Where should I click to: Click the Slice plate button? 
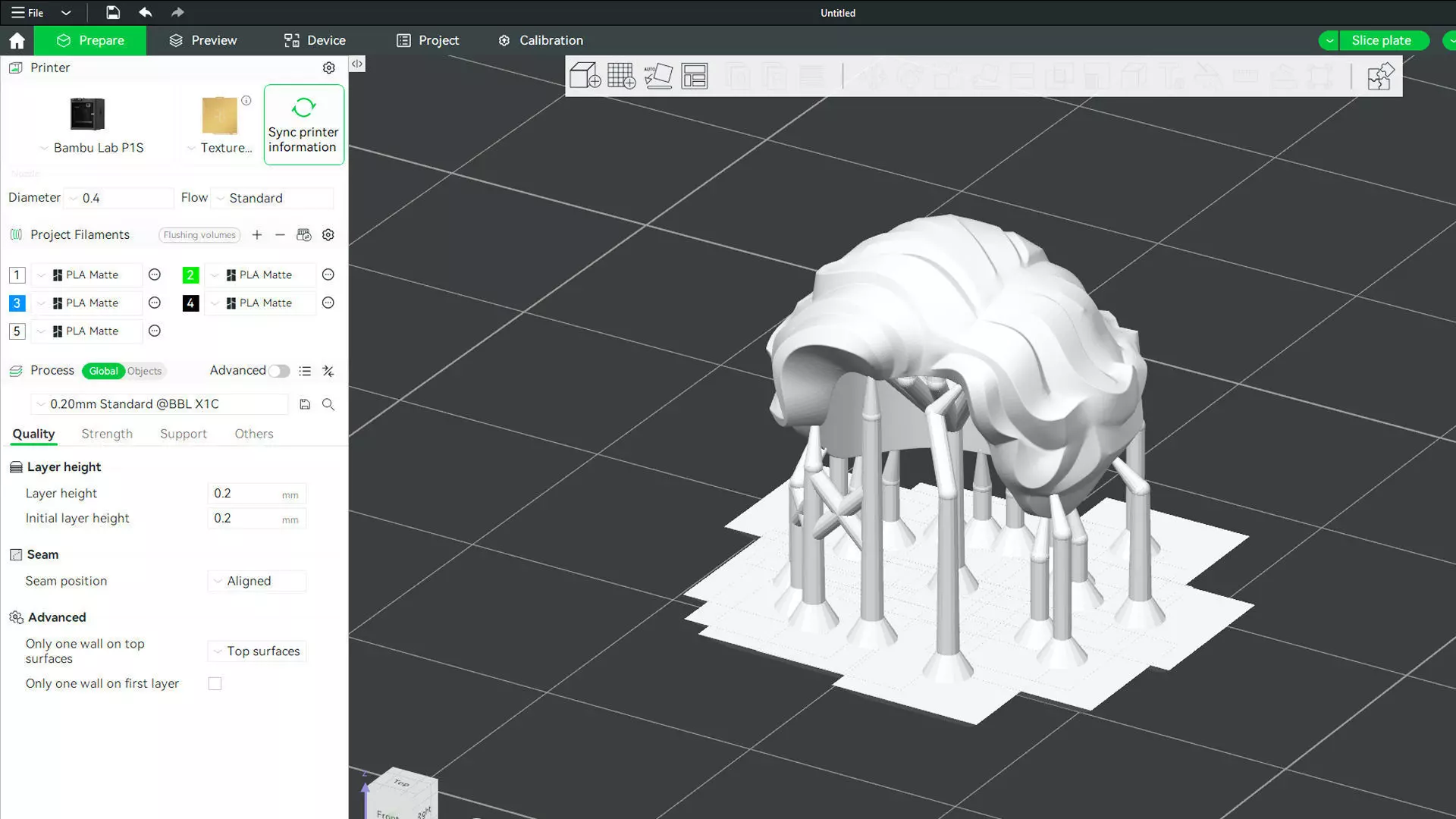coord(1380,40)
